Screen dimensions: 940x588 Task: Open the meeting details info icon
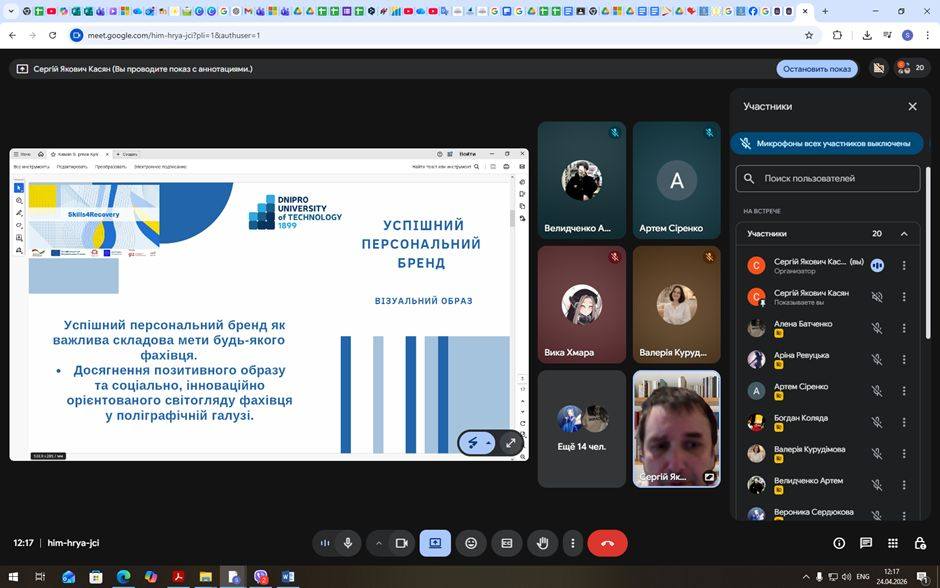click(x=839, y=543)
